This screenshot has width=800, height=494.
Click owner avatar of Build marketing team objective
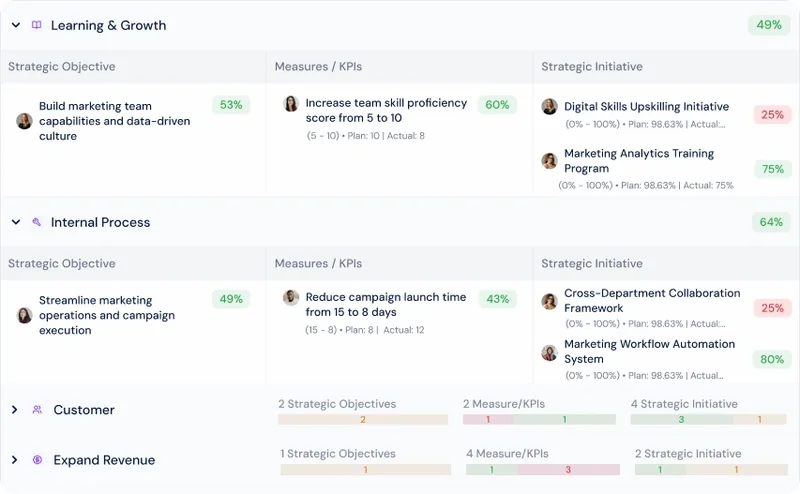(24, 121)
